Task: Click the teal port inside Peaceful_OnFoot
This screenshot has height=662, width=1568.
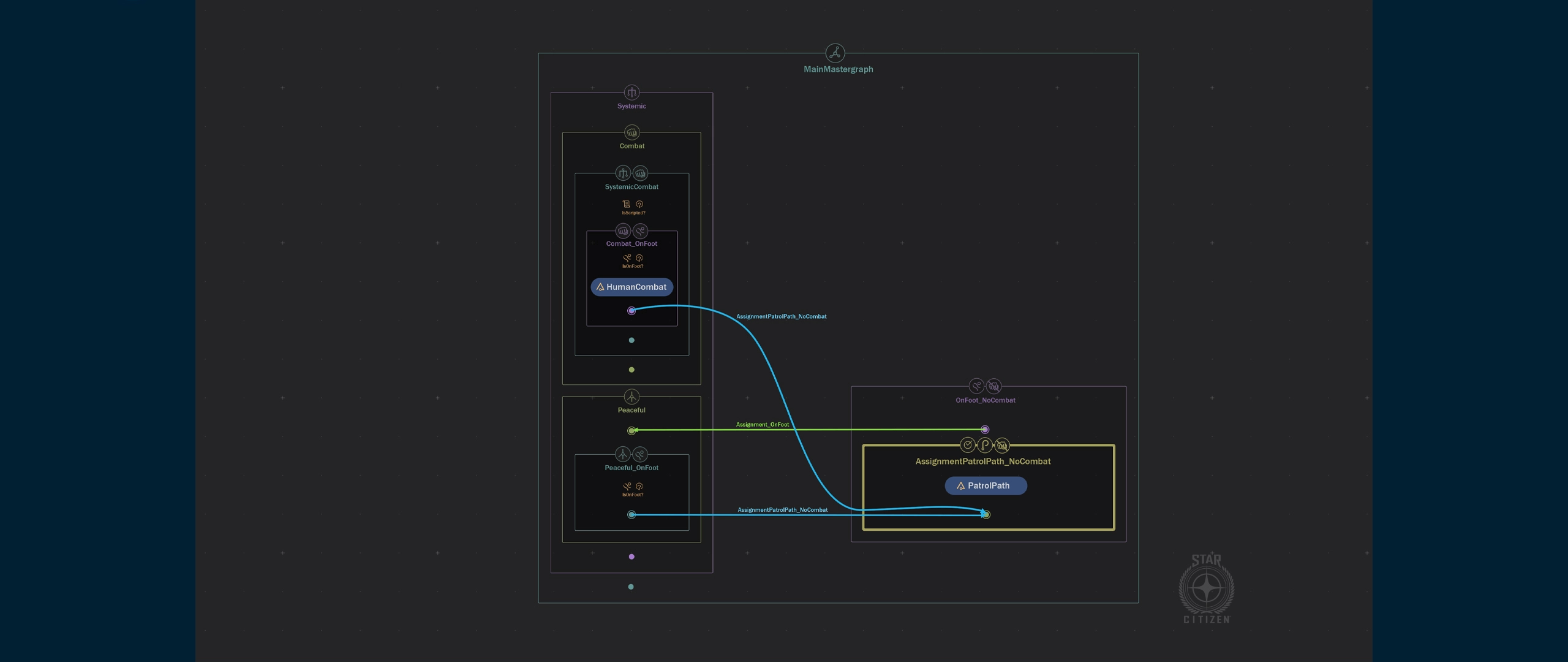Action: pyautogui.click(x=631, y=515)
